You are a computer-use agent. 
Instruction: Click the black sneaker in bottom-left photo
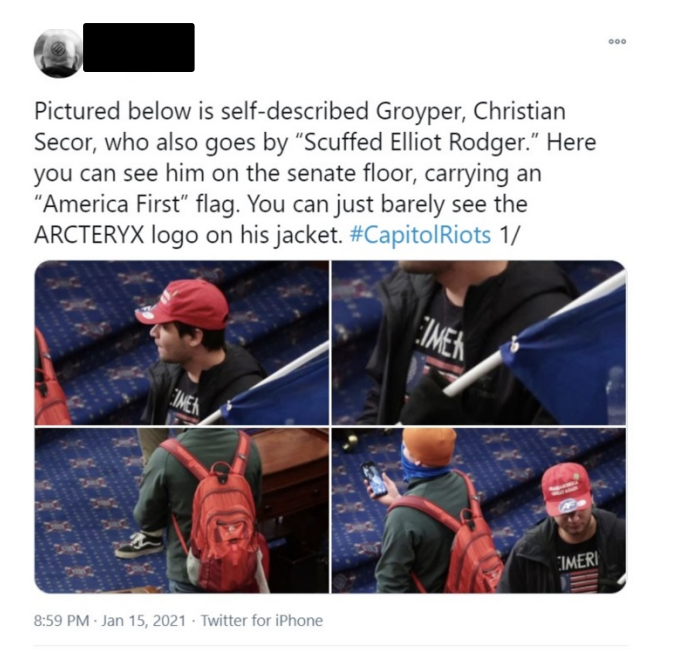click(x=140, y=545)
